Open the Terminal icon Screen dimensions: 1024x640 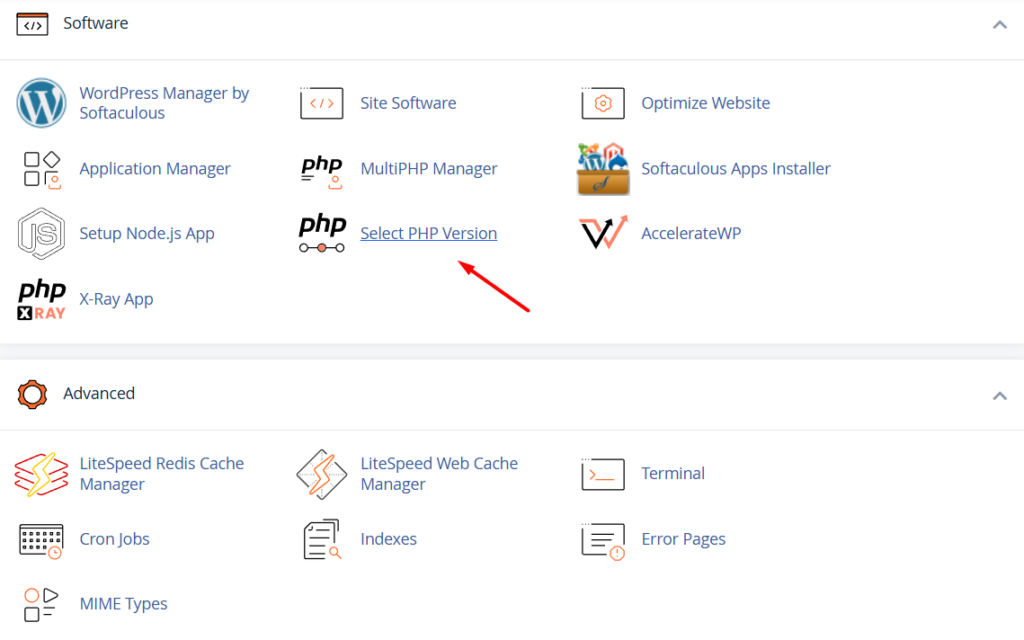point(603,474)
